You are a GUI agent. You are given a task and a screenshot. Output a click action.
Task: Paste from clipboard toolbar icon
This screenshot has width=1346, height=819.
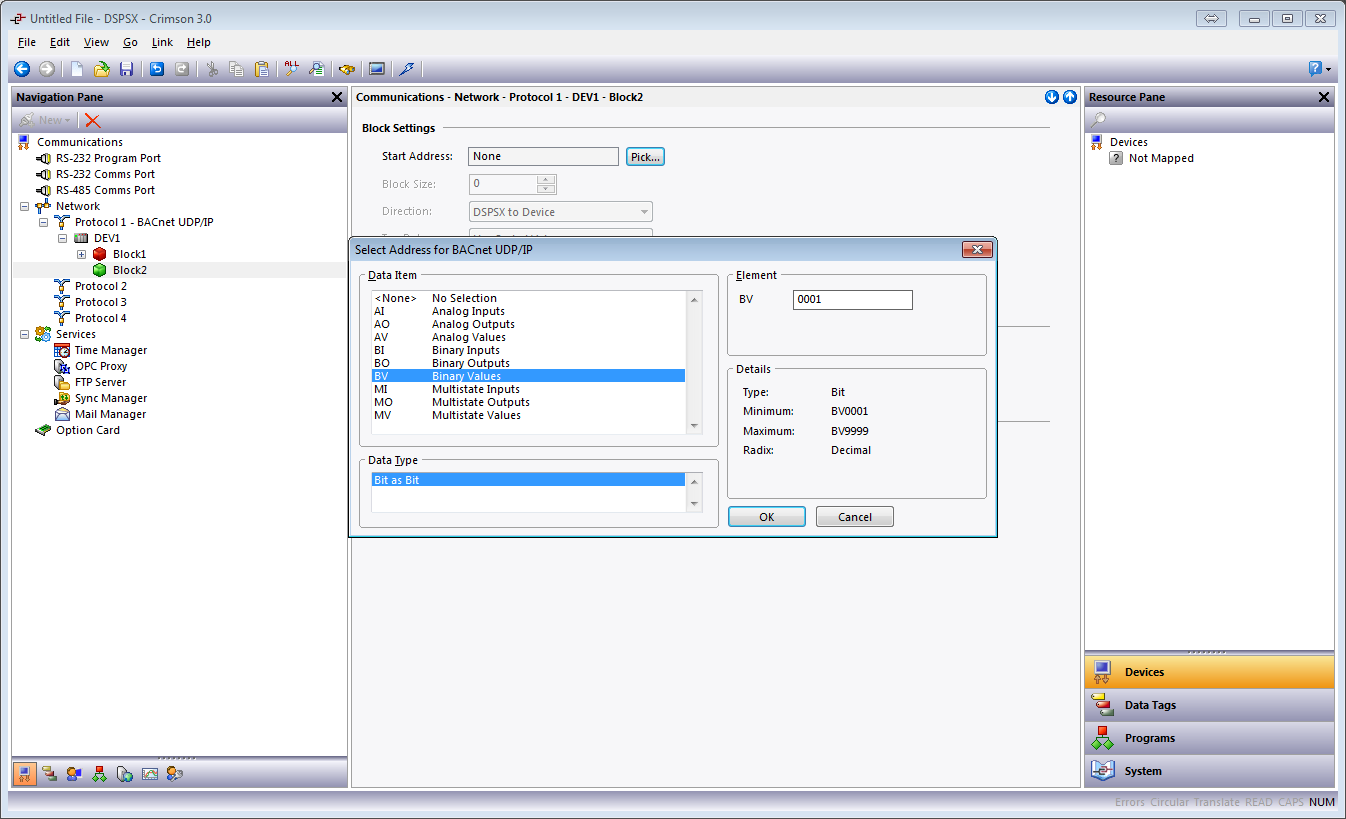(261, 69)
